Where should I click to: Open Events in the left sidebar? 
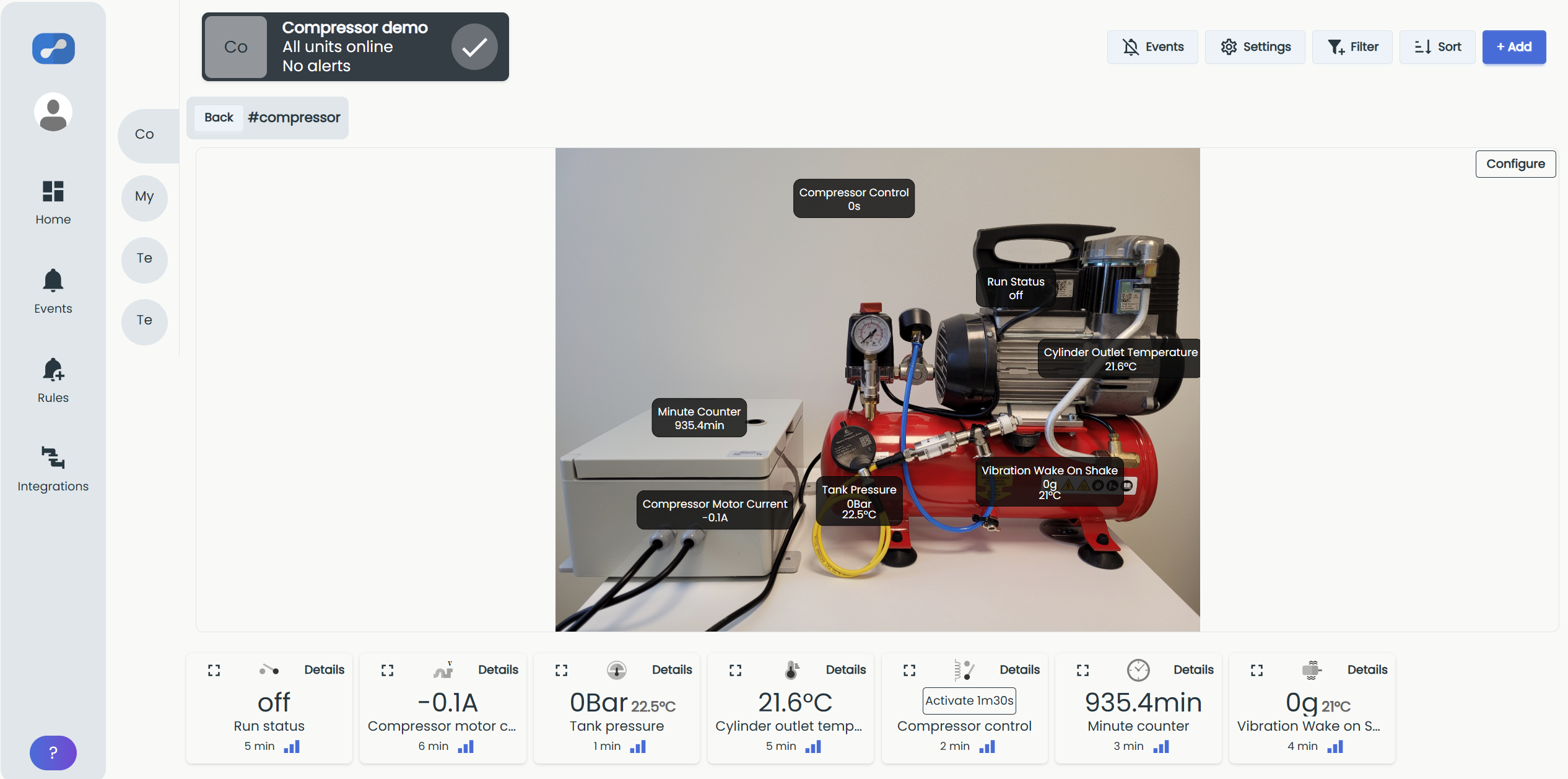coord(53,292)
